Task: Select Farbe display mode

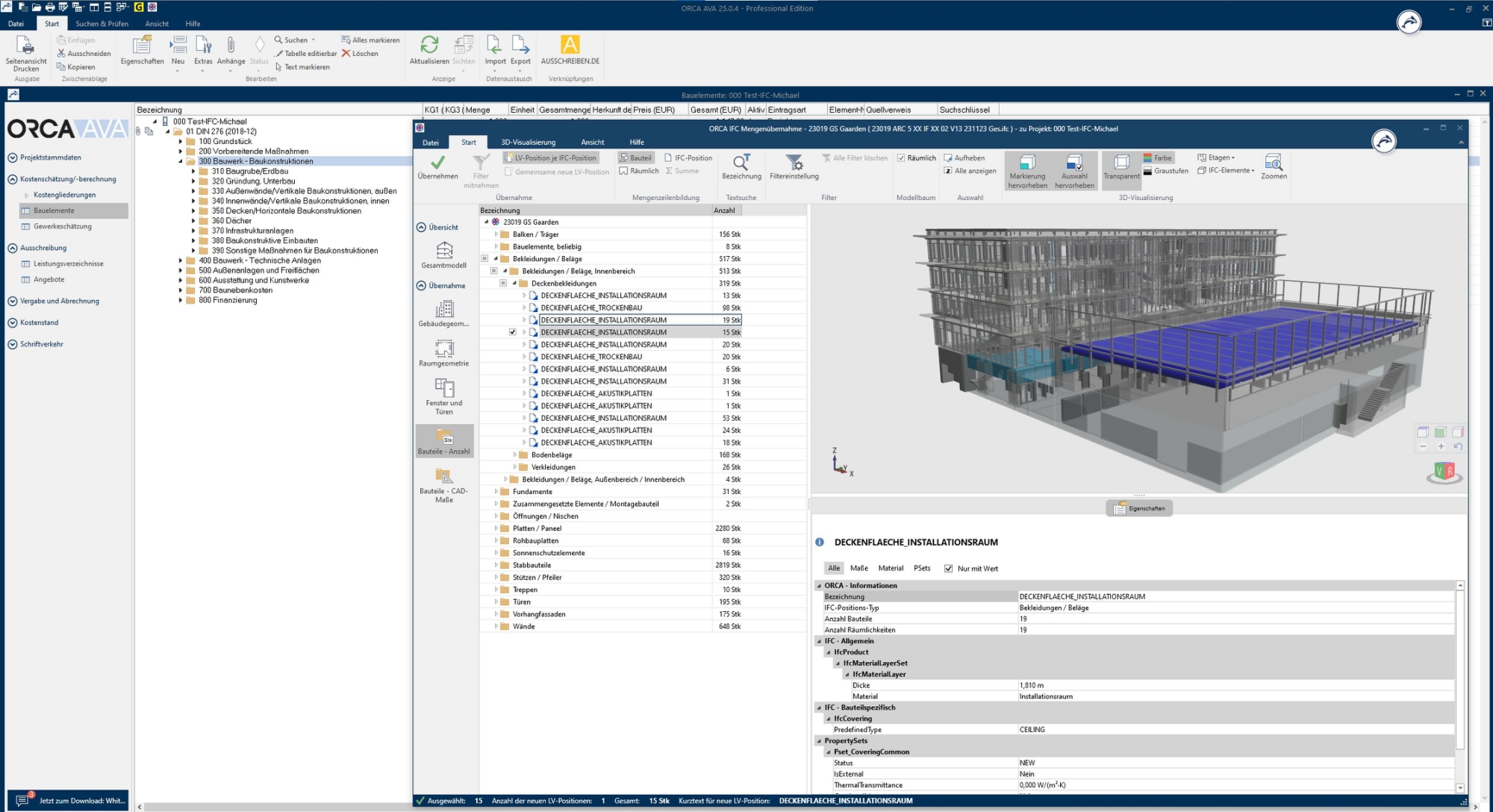Action: (1157, 158)
